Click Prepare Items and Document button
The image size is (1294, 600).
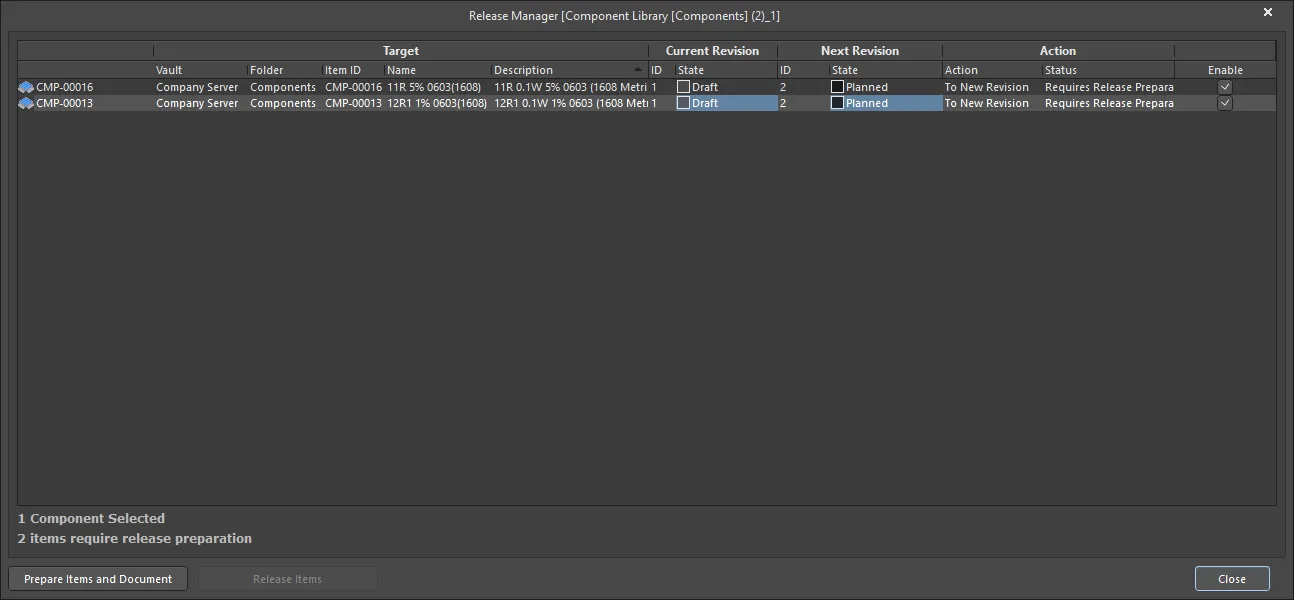[x=98, y=579]
